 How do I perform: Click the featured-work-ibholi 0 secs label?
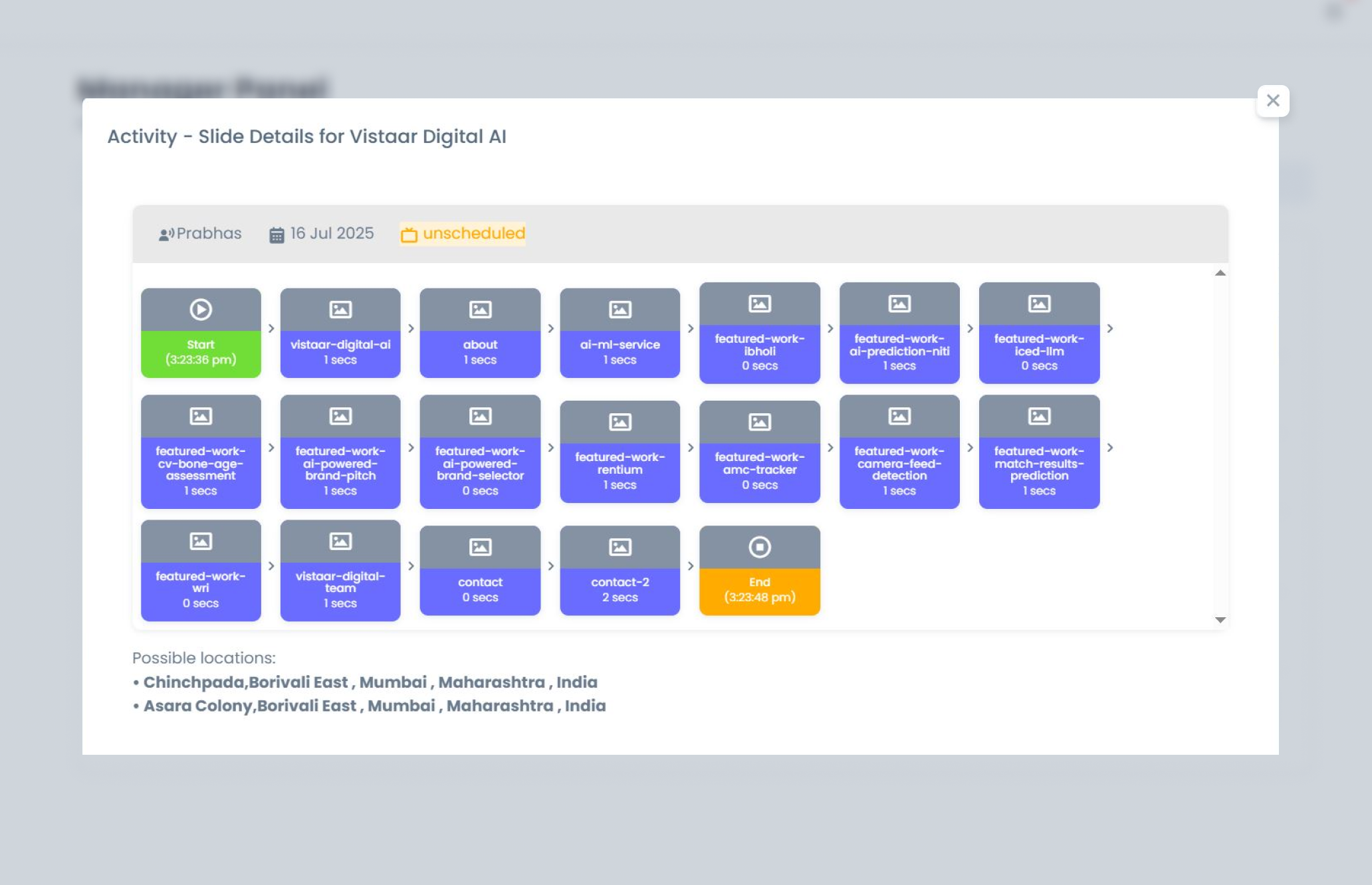760,354
